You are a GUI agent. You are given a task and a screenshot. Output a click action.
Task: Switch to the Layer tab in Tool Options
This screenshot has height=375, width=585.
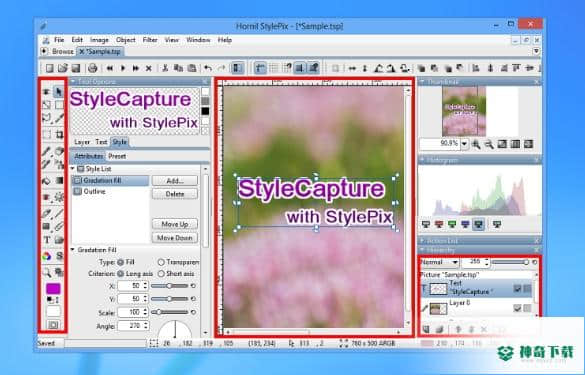(x=82, y=142)
